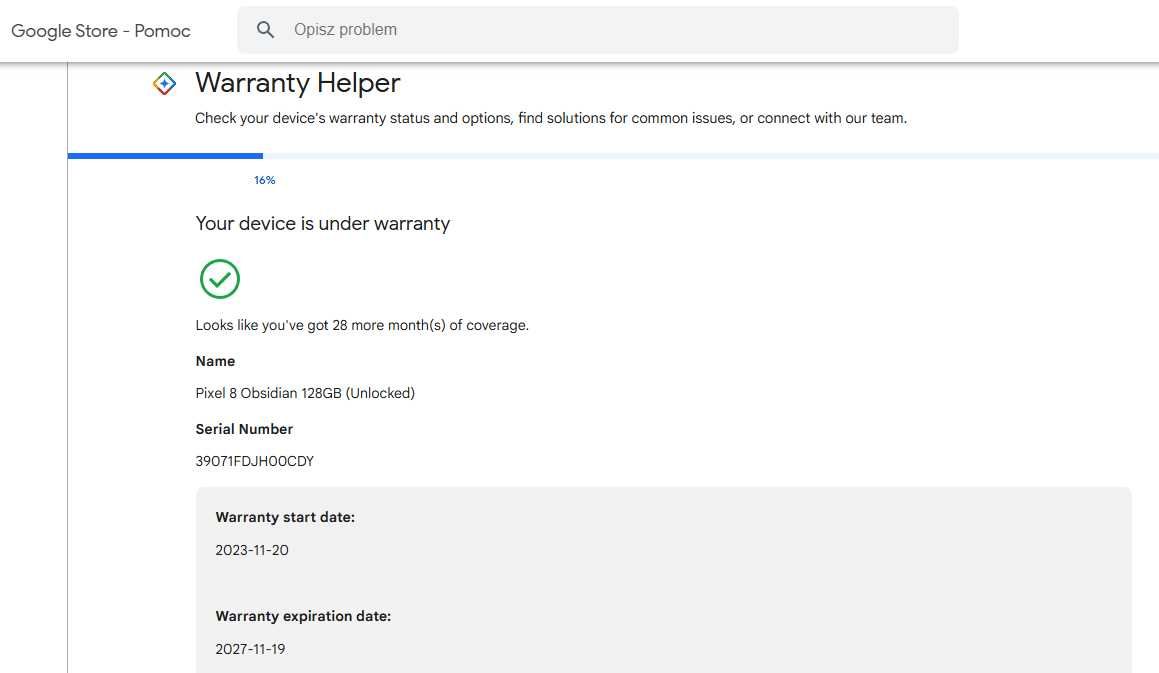
Task: Select serial number 39071FDJH00CDY
Action: click(254, 461)
